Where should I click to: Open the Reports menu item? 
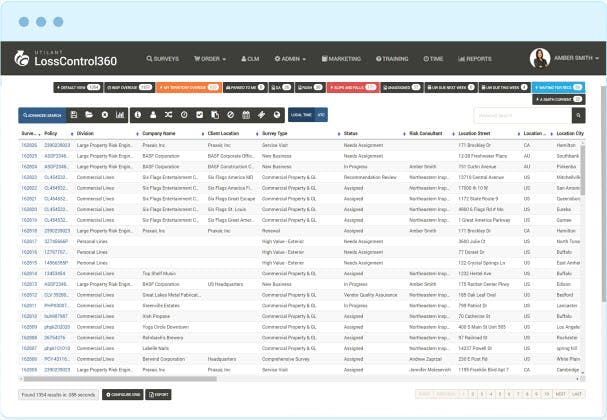[x=475, y=59]
